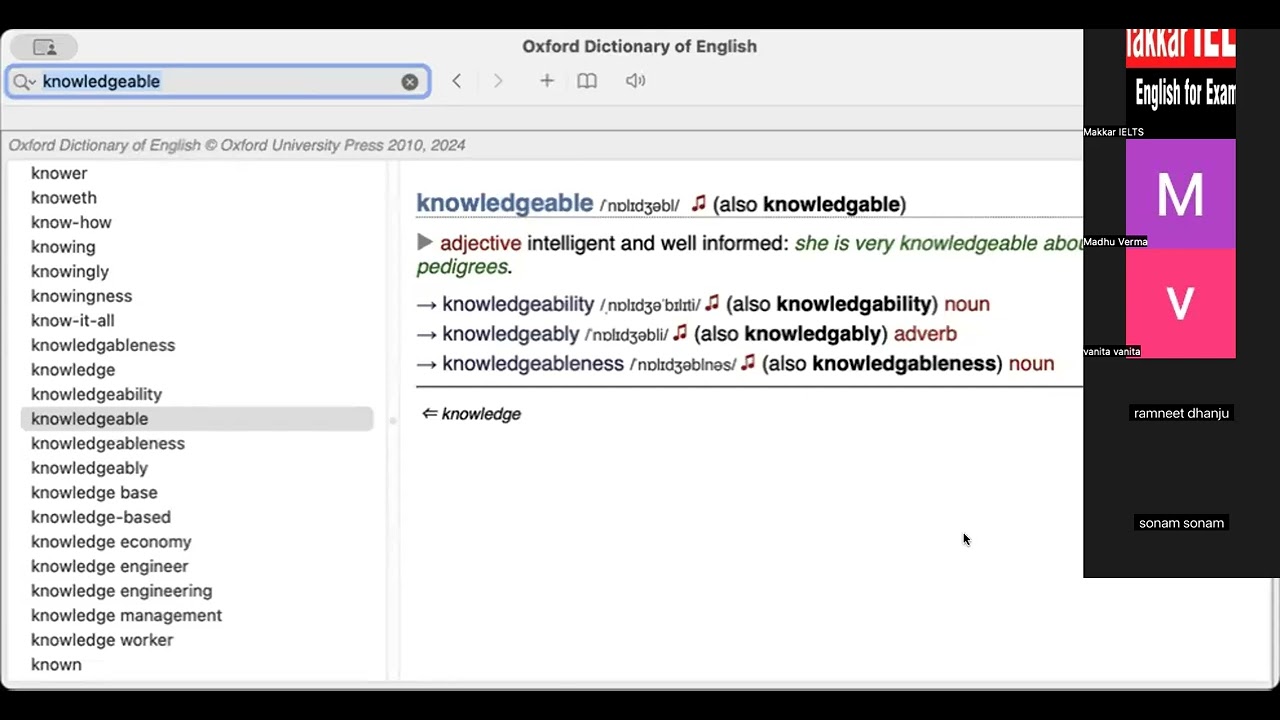The width and height of the screenshot is (1280, 720).
Task: Select knowledge engineering in the word list
Action: pos(121,591)
